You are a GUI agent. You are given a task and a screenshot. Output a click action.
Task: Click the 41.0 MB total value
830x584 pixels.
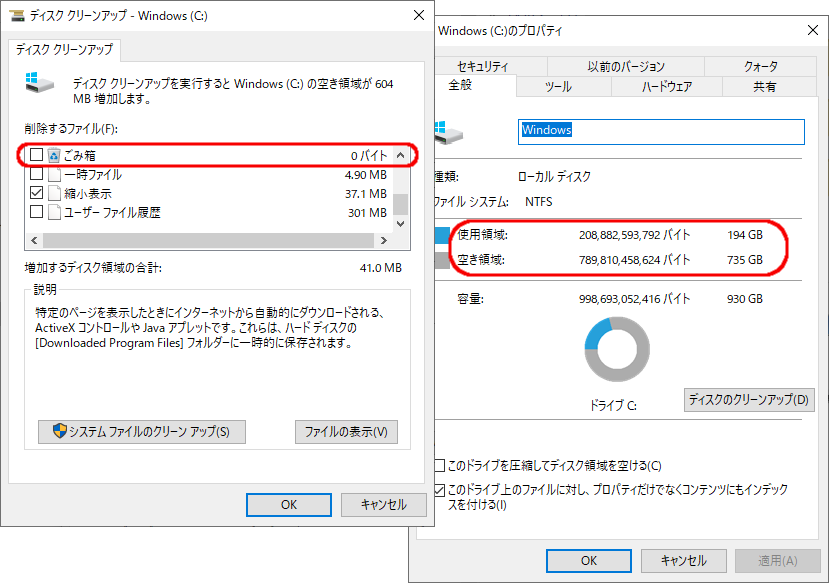click(381, 268)
